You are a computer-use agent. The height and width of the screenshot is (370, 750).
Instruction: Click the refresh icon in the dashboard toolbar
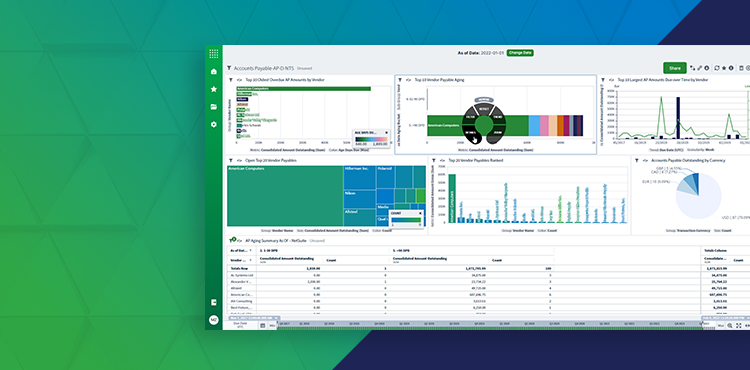717,68
